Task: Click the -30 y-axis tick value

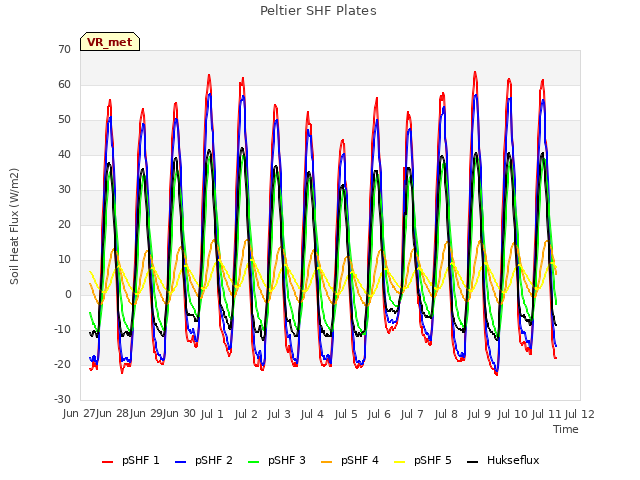Action: tap(63, 400)
